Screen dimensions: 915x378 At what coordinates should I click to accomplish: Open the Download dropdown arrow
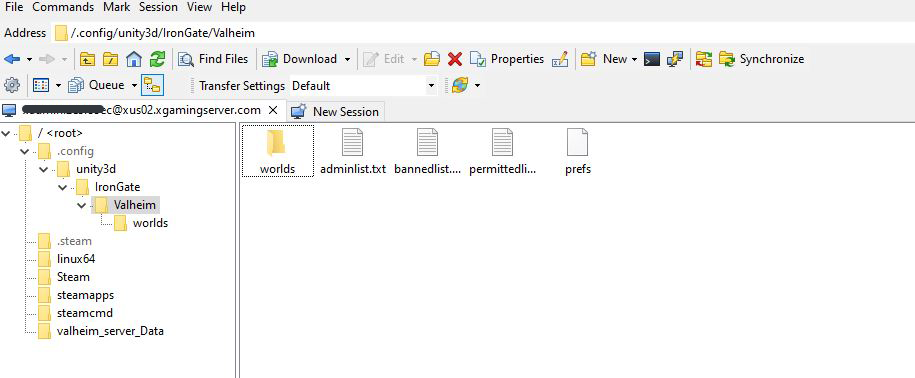tap(347, 60)
